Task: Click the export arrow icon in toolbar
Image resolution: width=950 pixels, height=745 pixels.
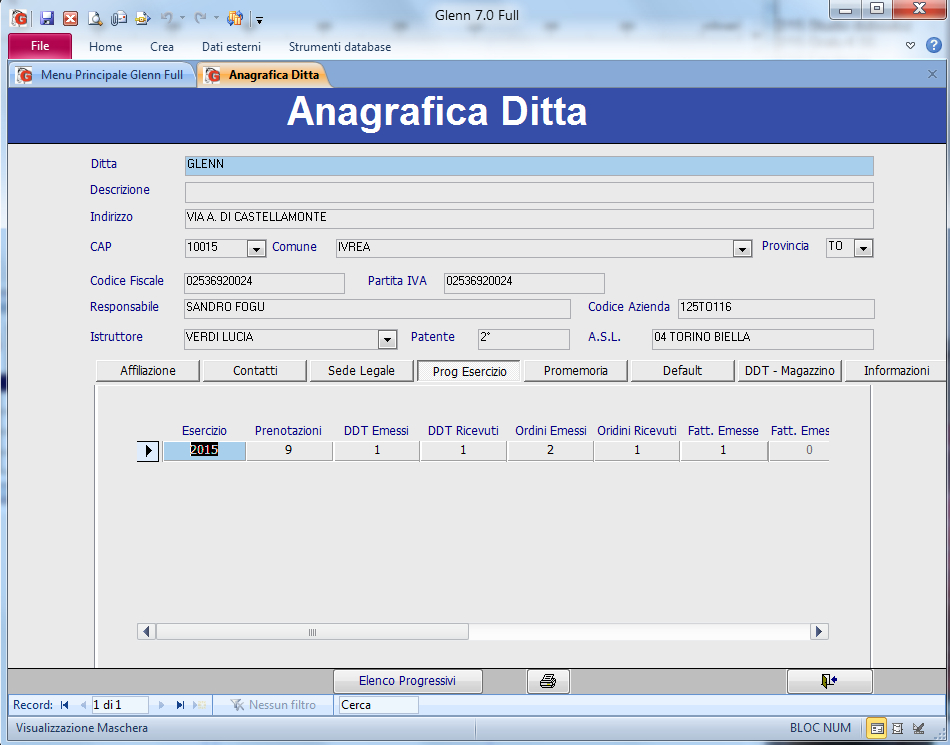Action: pos(142,18)
